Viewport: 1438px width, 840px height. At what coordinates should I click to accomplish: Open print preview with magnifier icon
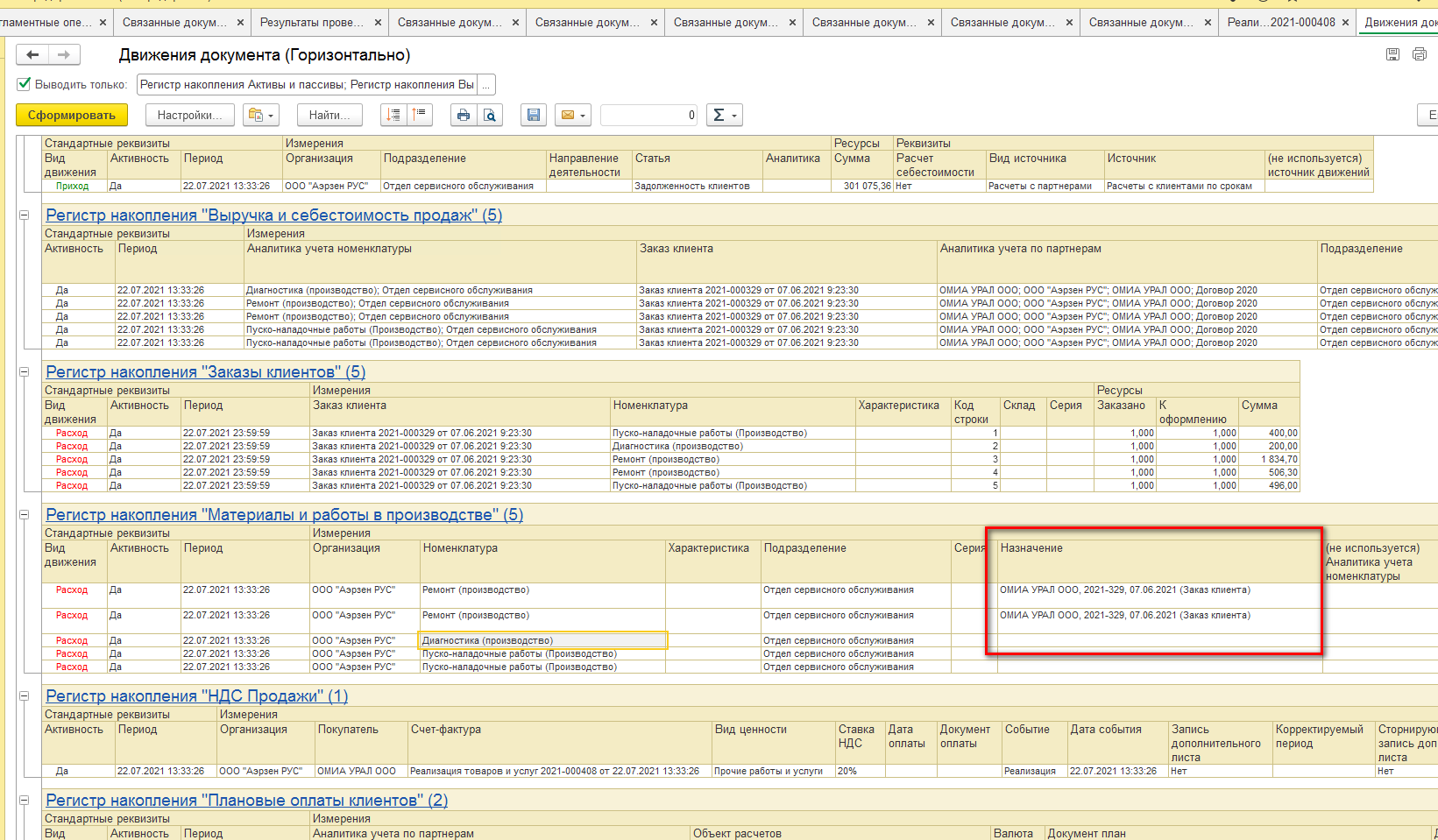pyautogui.click(x=490, y=115)
